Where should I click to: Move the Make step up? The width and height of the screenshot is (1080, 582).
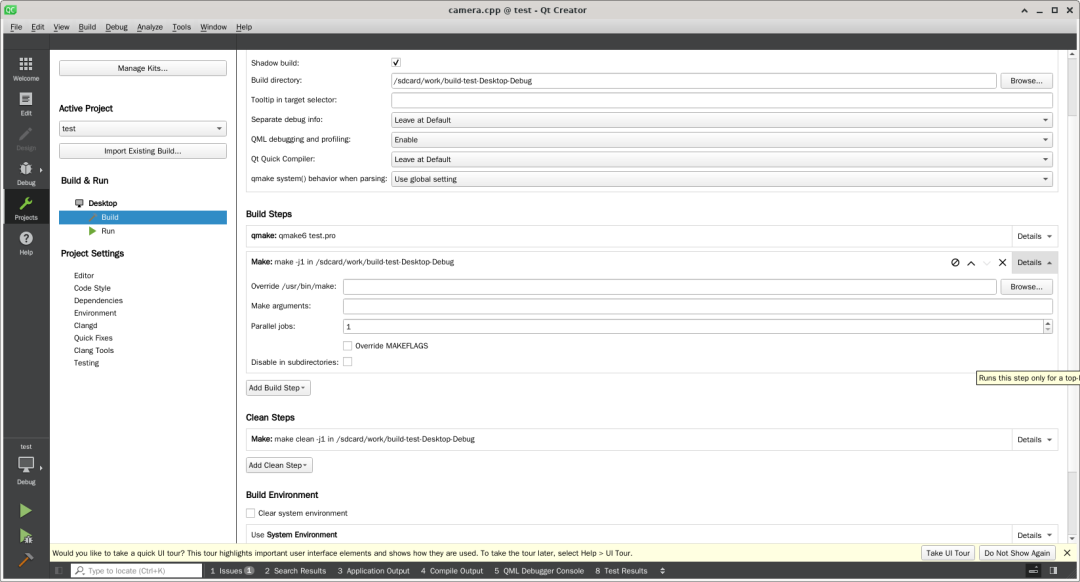point(971,262)
